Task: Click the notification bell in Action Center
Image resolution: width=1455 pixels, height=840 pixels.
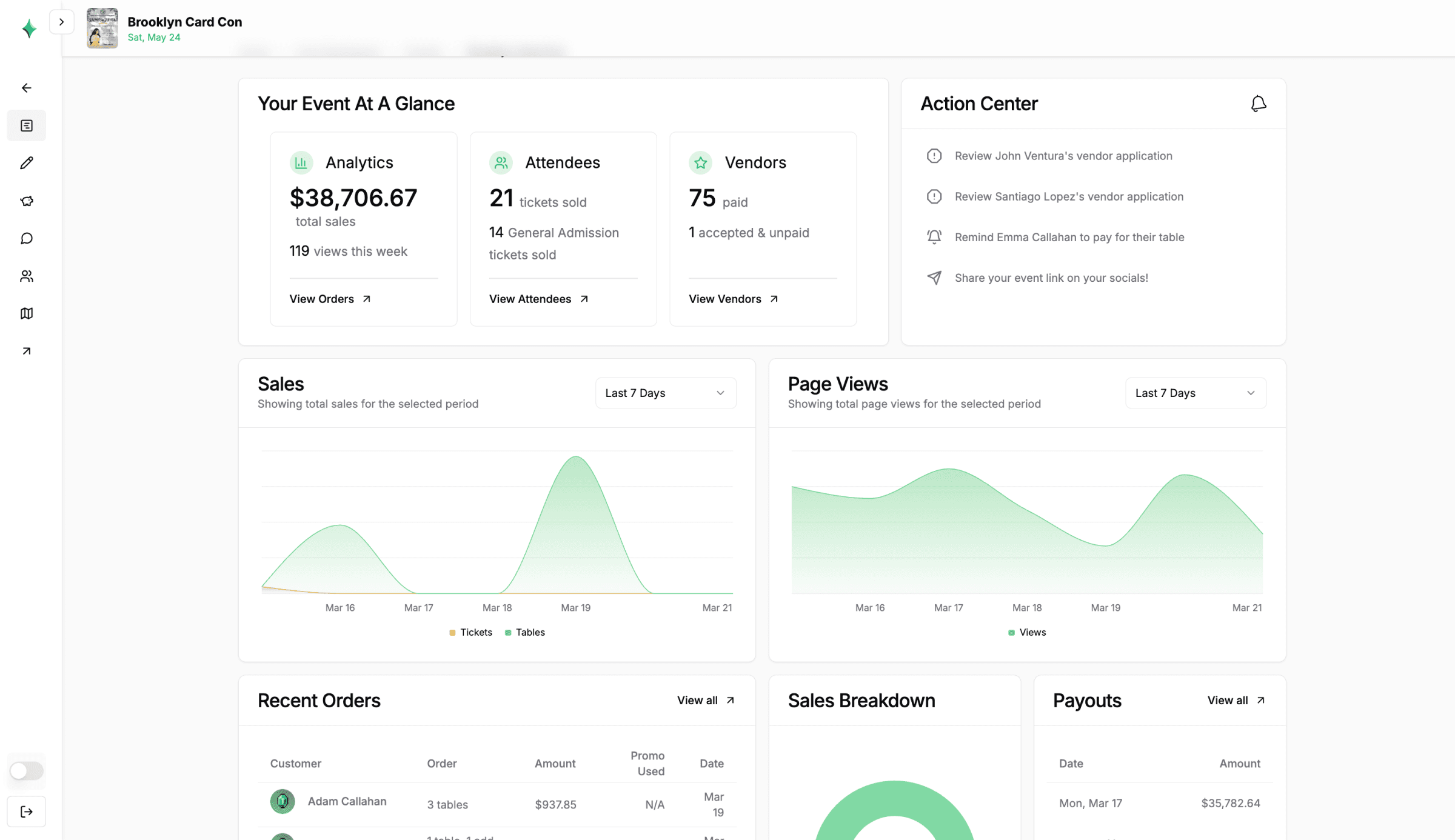Action: (1259, 104)
